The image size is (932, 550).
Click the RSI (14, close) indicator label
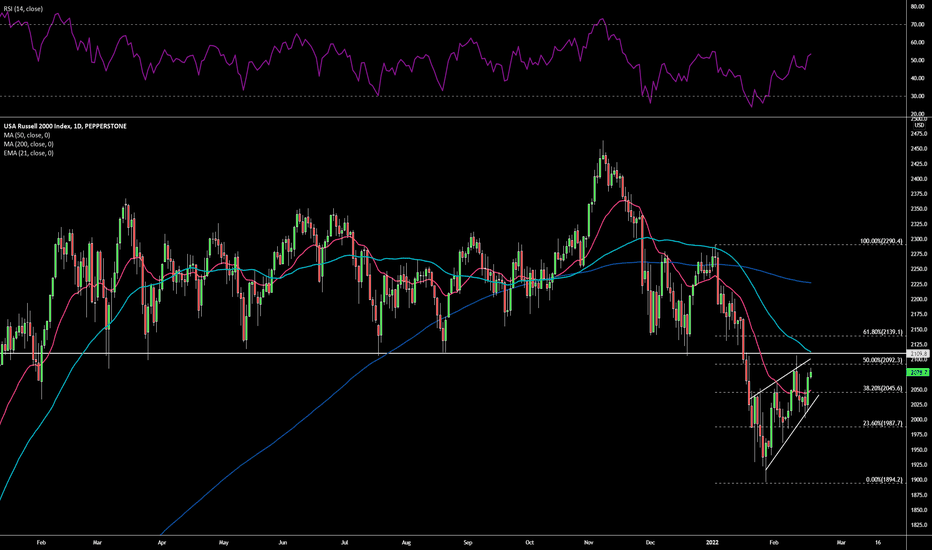[x=23, y=9]
